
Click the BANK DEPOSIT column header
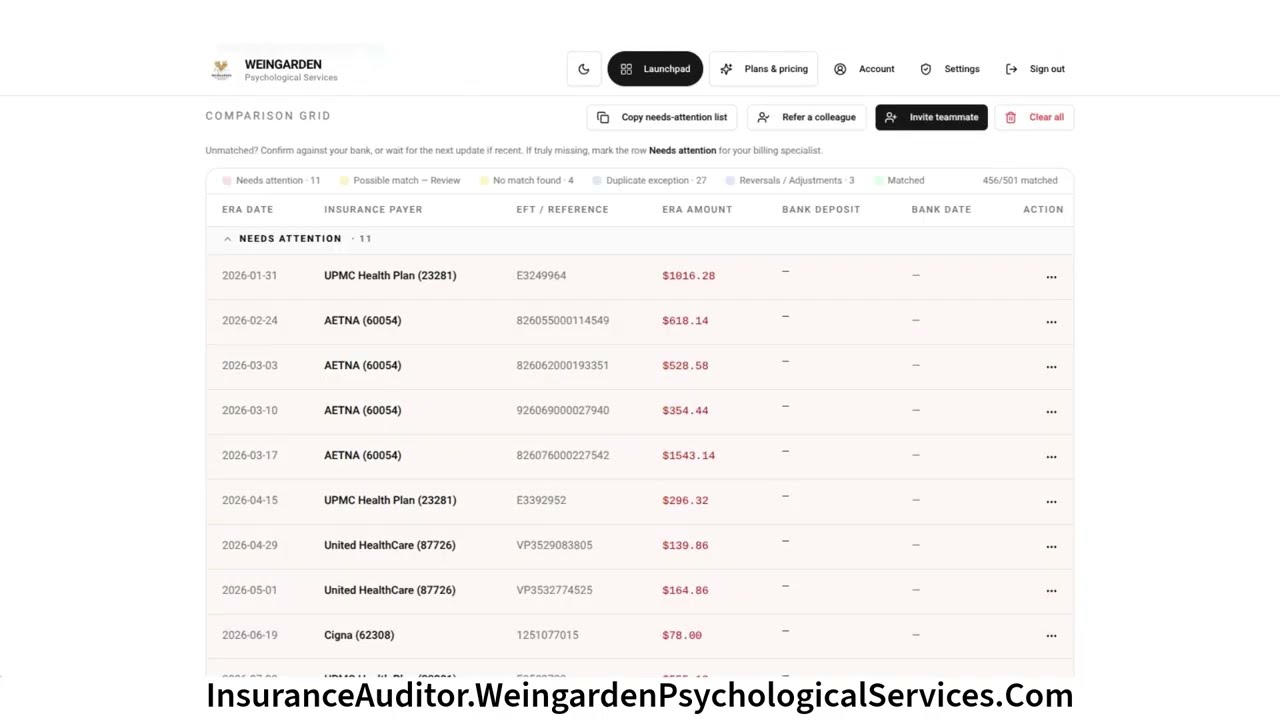[821, 209]
